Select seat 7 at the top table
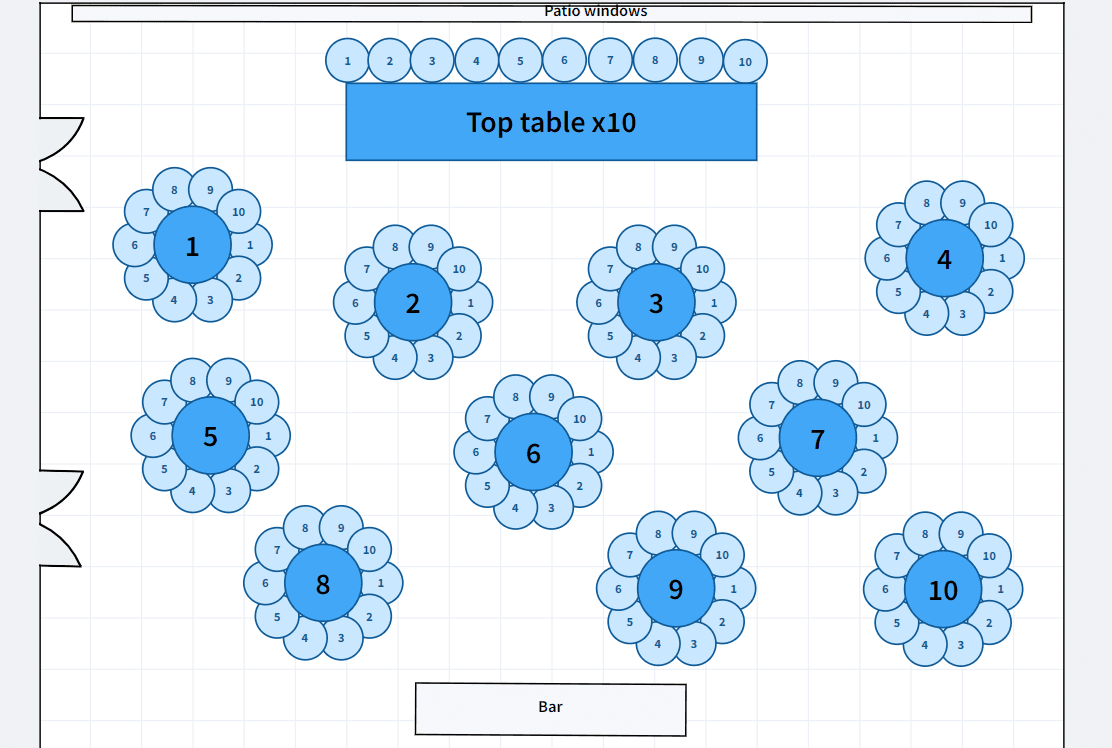Screen dimensions: 1112x748 tap(611, 60)
